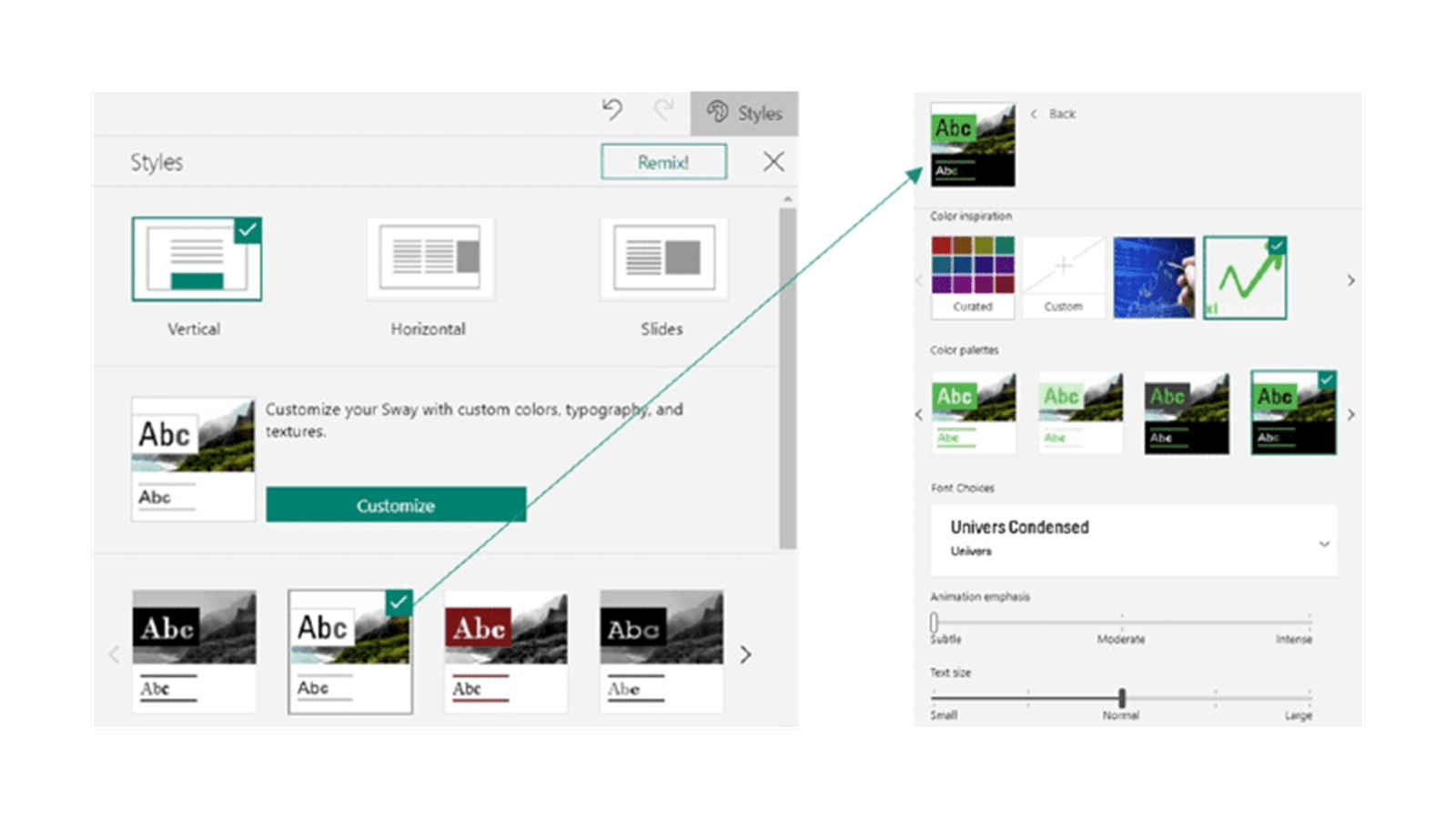Viewport: 1456px width, 819px height.
Task: Click the Undo arrow icon
Action: tap(612, 111)
